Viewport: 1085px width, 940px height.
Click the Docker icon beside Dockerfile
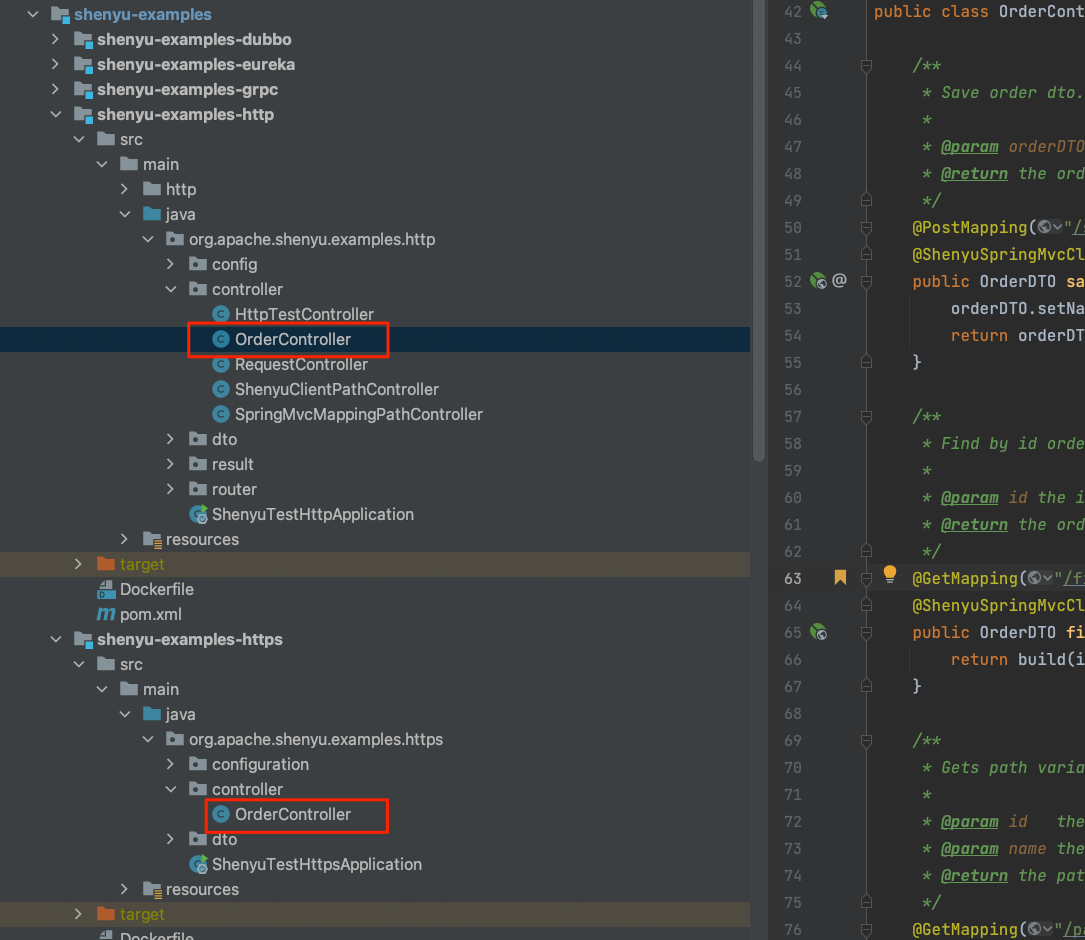coord(106,589)
